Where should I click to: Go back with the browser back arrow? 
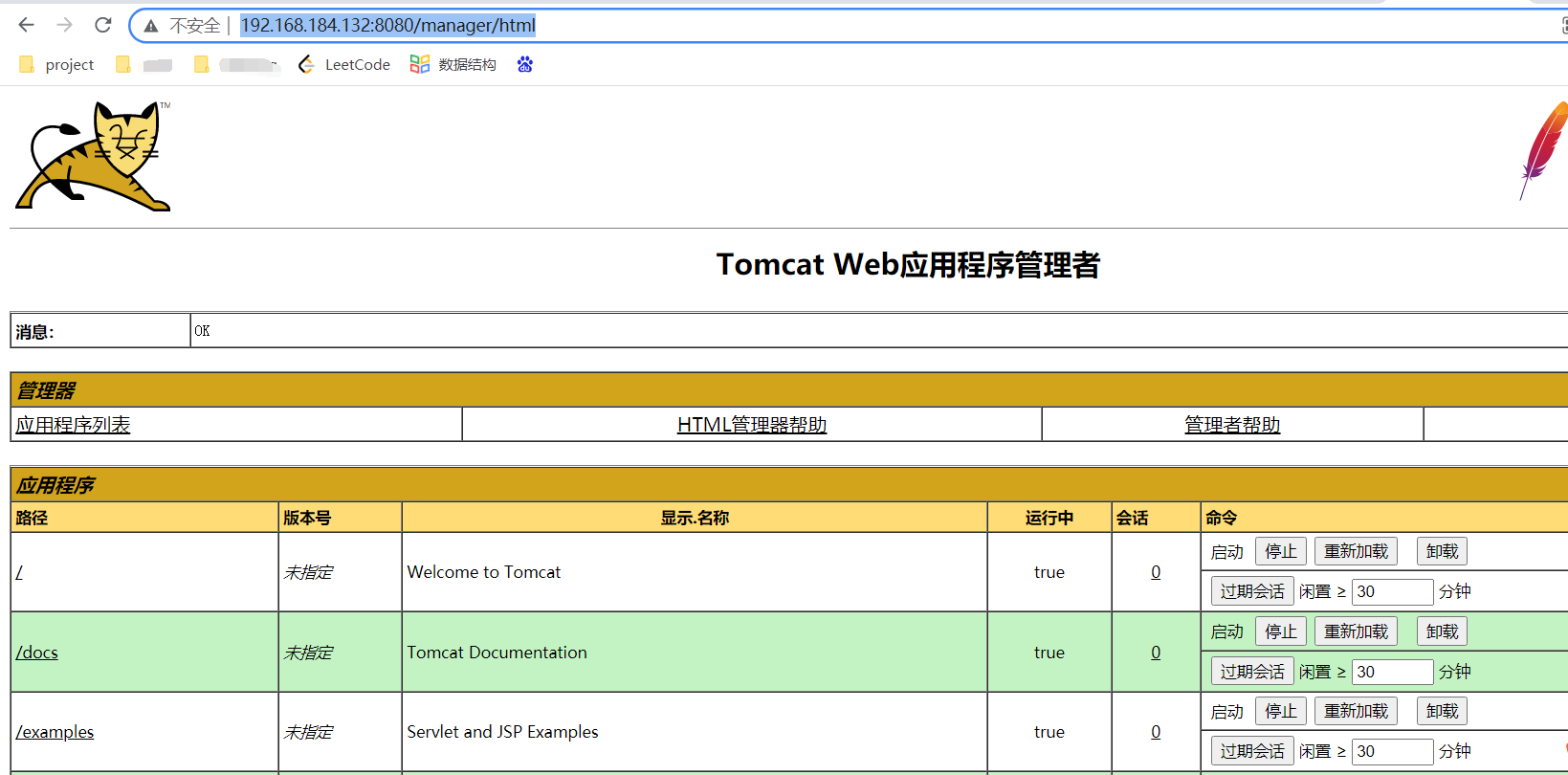(x=27, y=25)
